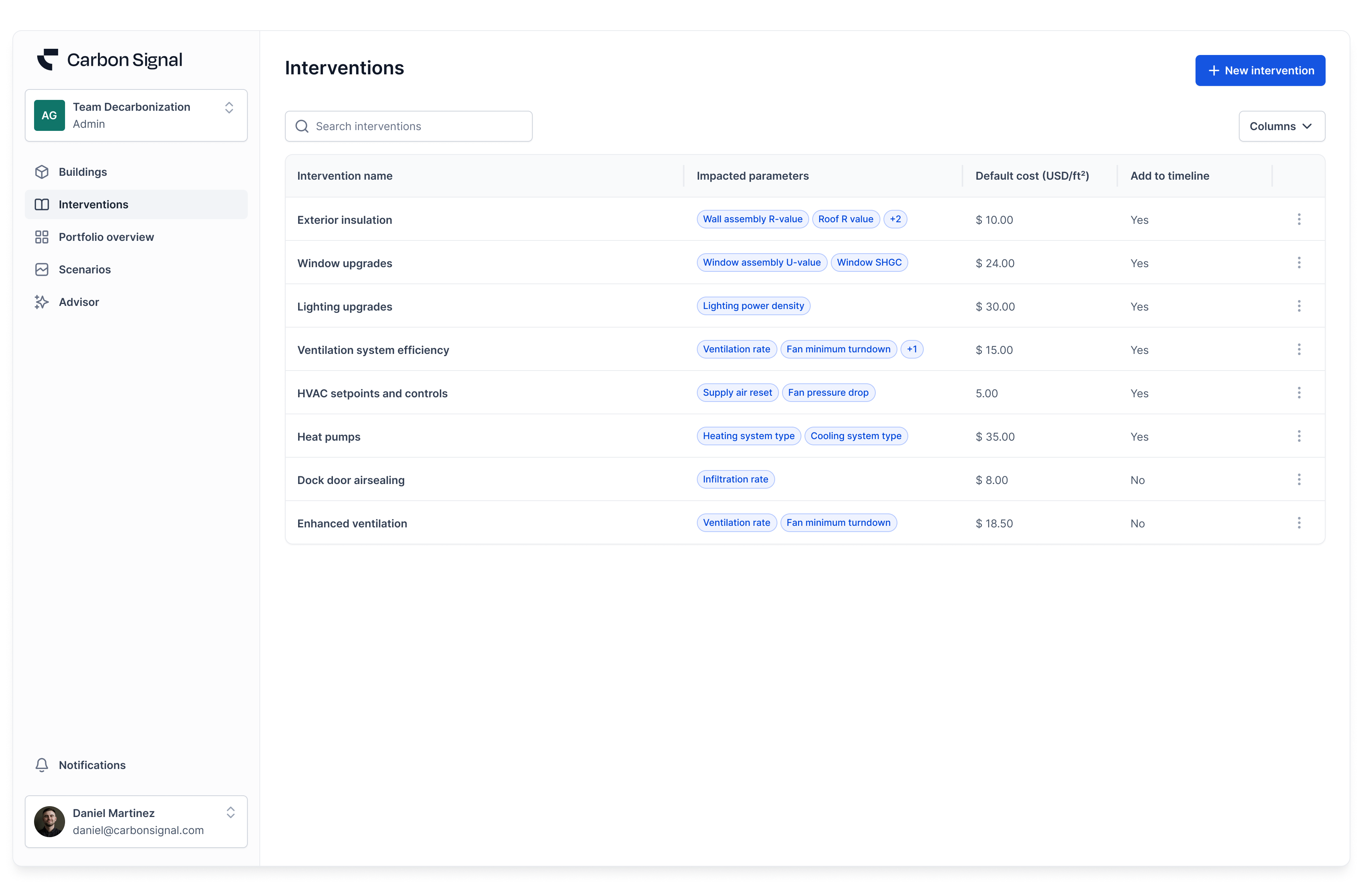This screenshot has height=896, width=1362.
Task: Click the search magnifier icon
Action: [302, 127]
